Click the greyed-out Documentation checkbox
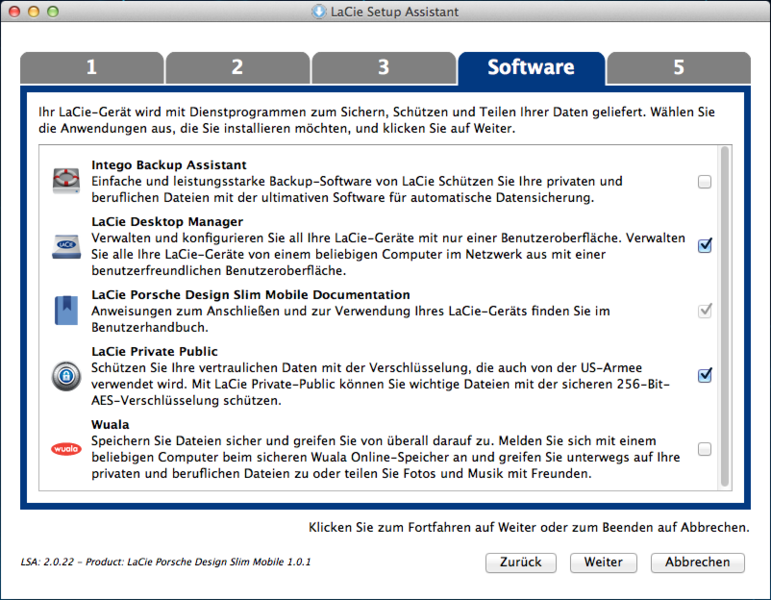Image resolution: width=771 pixels, height=600 pixels. pyautogui.click(x=704, y=311)
